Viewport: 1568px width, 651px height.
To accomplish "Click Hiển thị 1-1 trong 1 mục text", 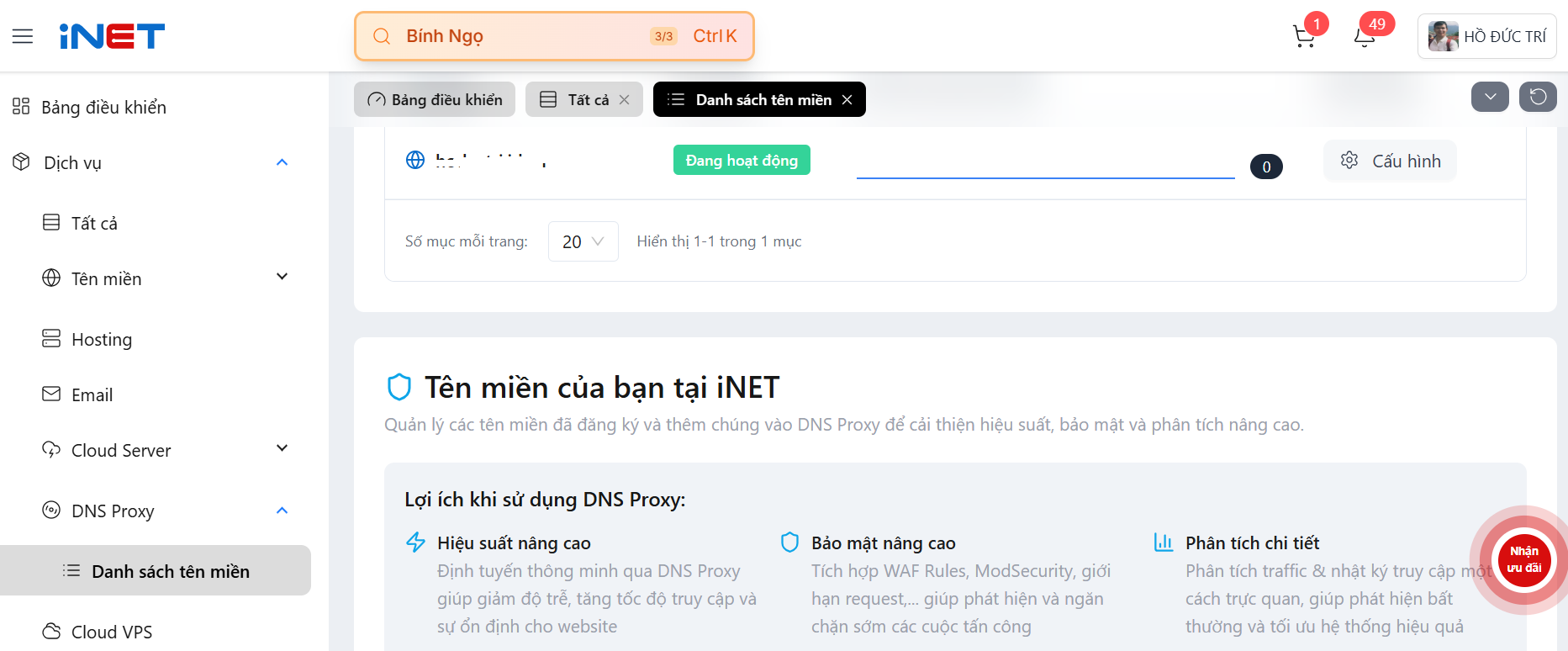I will tap(719, 241).
